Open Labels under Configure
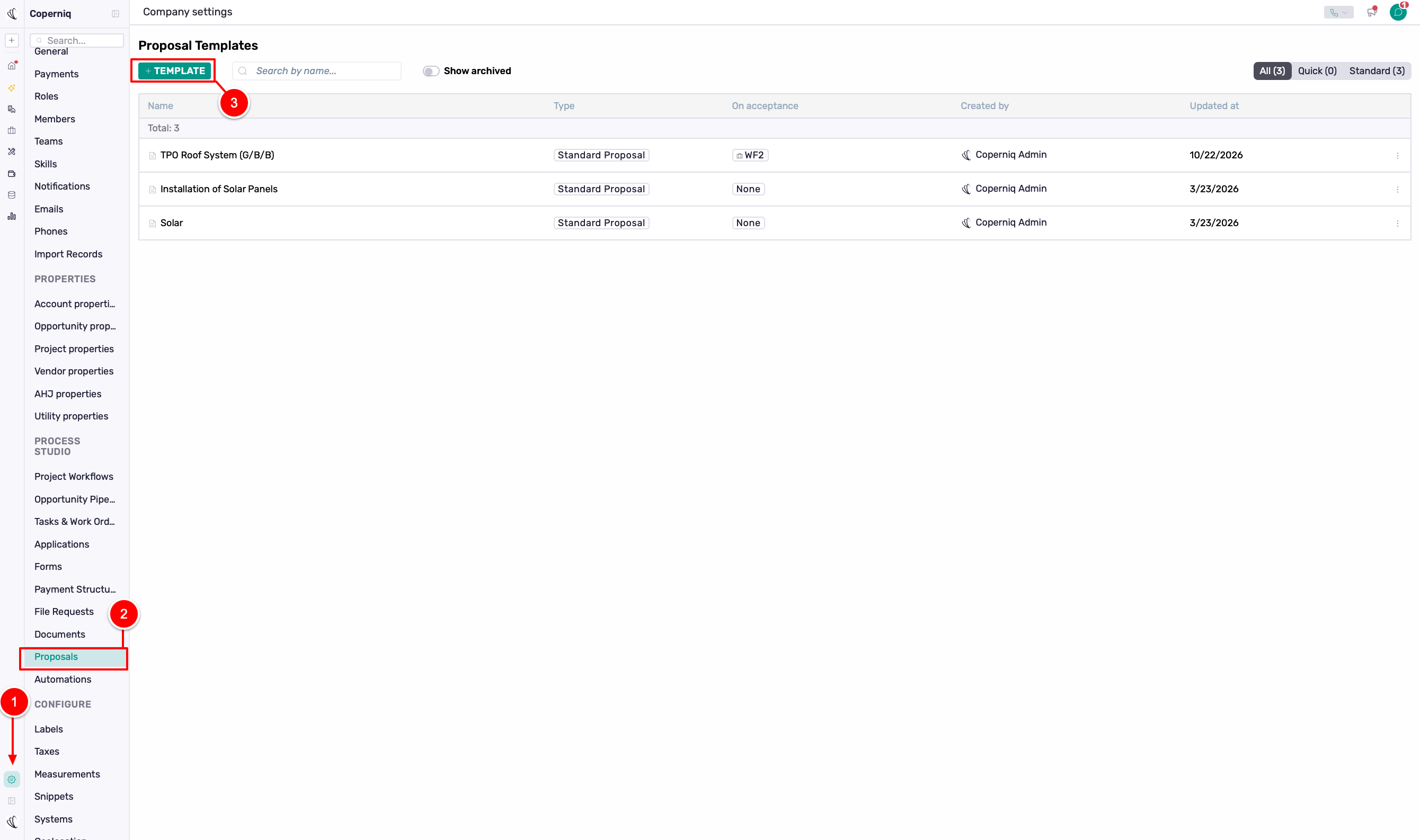Viewport: 1420px width, 840px height. point(49,729)
